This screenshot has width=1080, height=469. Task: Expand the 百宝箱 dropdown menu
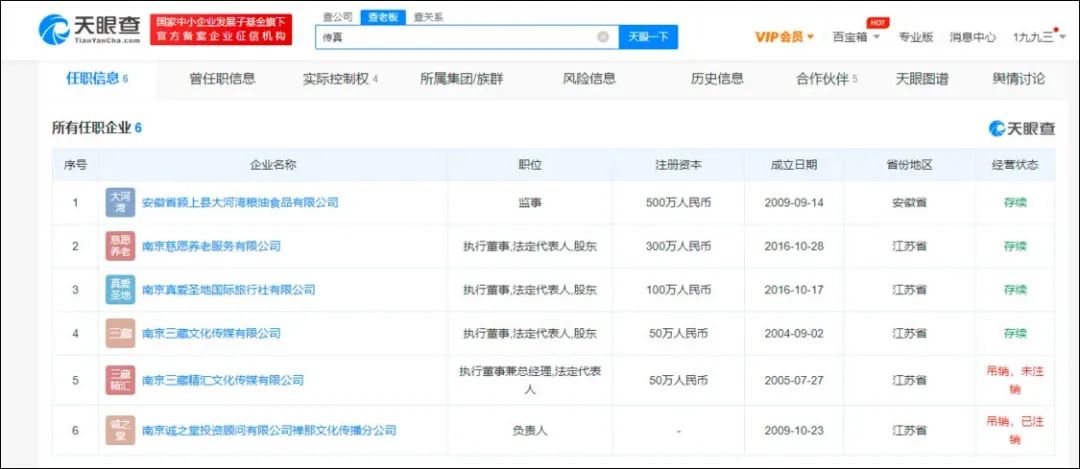point(856,37)
